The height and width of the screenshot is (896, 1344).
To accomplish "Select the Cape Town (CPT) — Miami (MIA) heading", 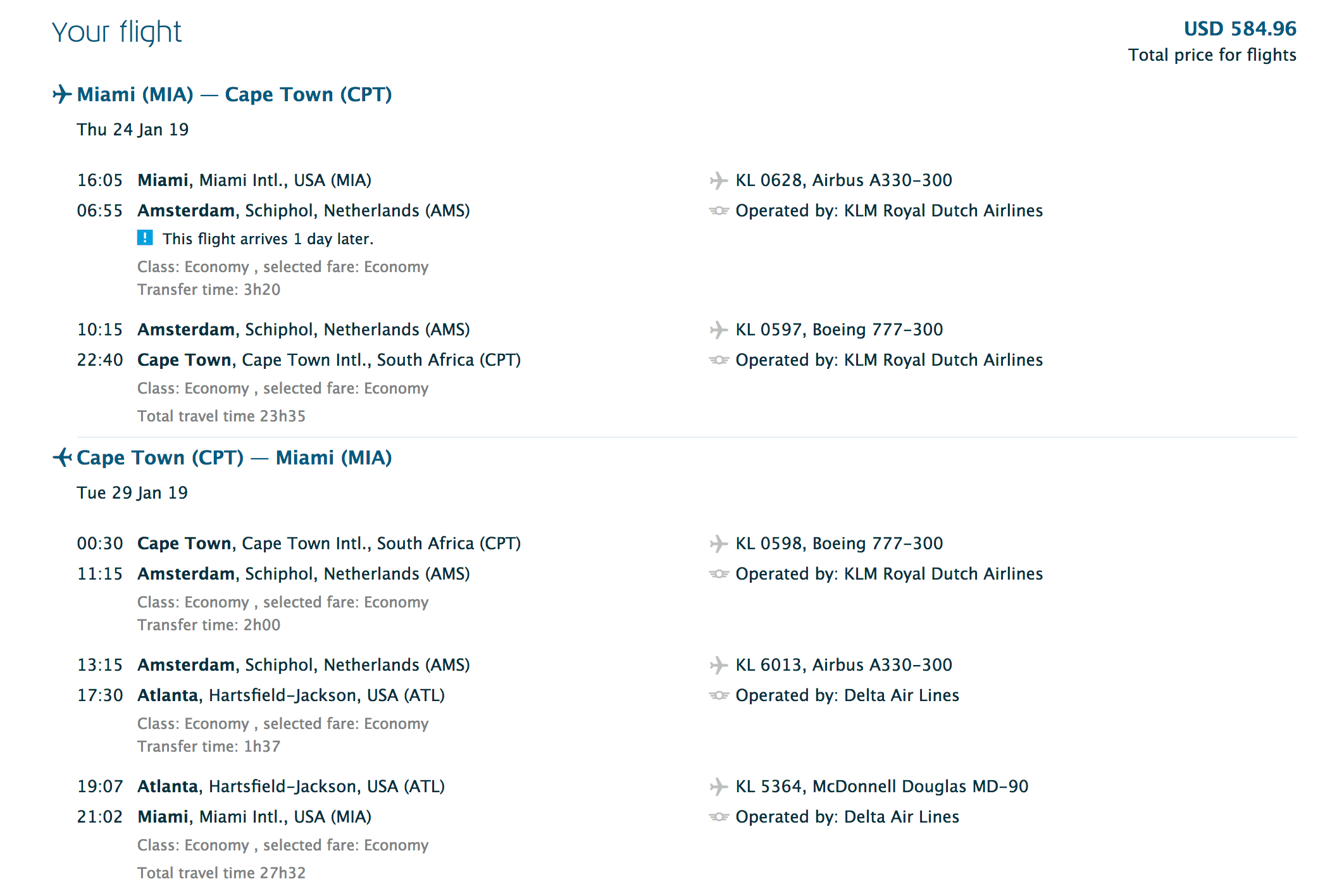I will [234, 457].
